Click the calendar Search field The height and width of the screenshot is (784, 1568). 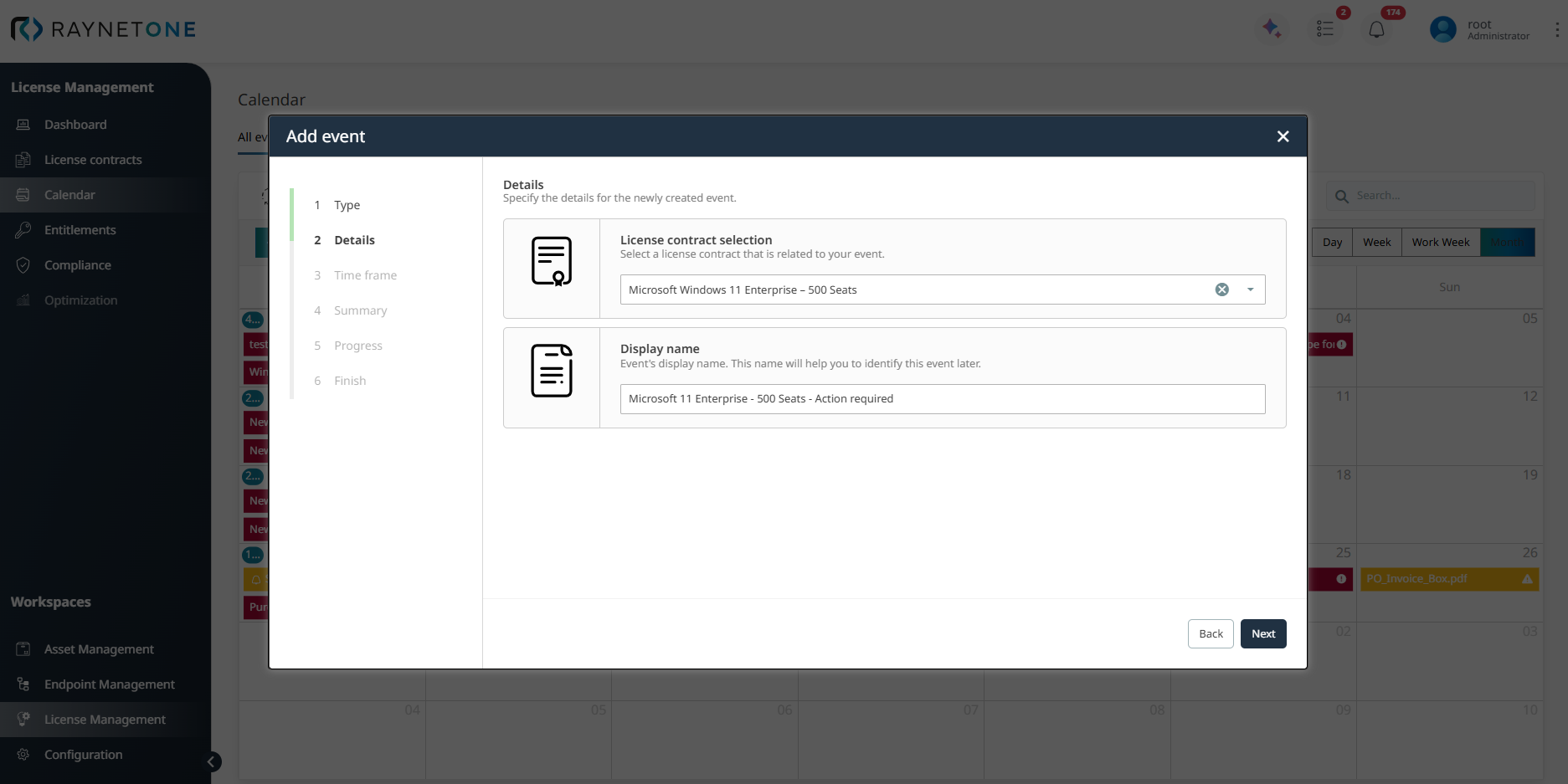click(x=1432, y=196)
